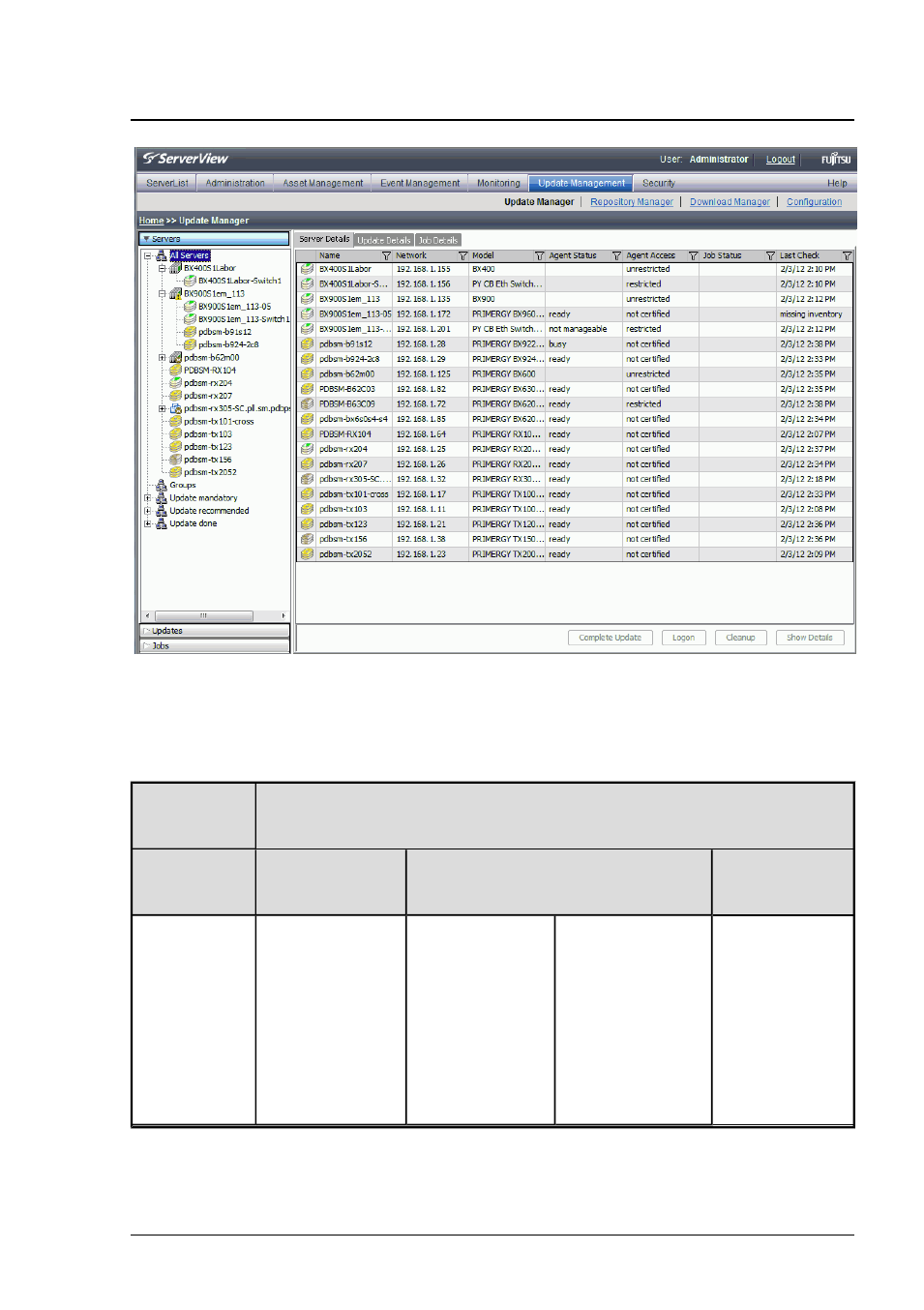Switch to the Job Details tab
The width and height of the screenshot is (924, 1310).
pyautogui.click(x=438, y=240)
